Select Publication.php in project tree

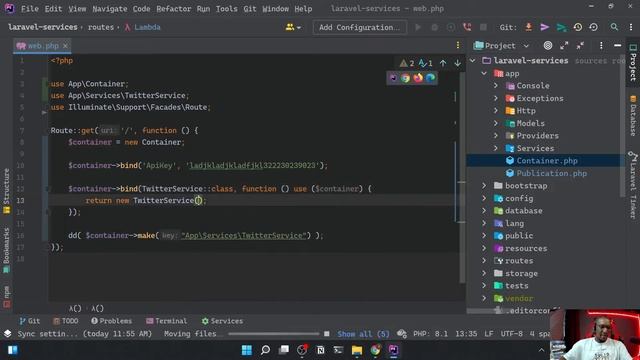551,173
